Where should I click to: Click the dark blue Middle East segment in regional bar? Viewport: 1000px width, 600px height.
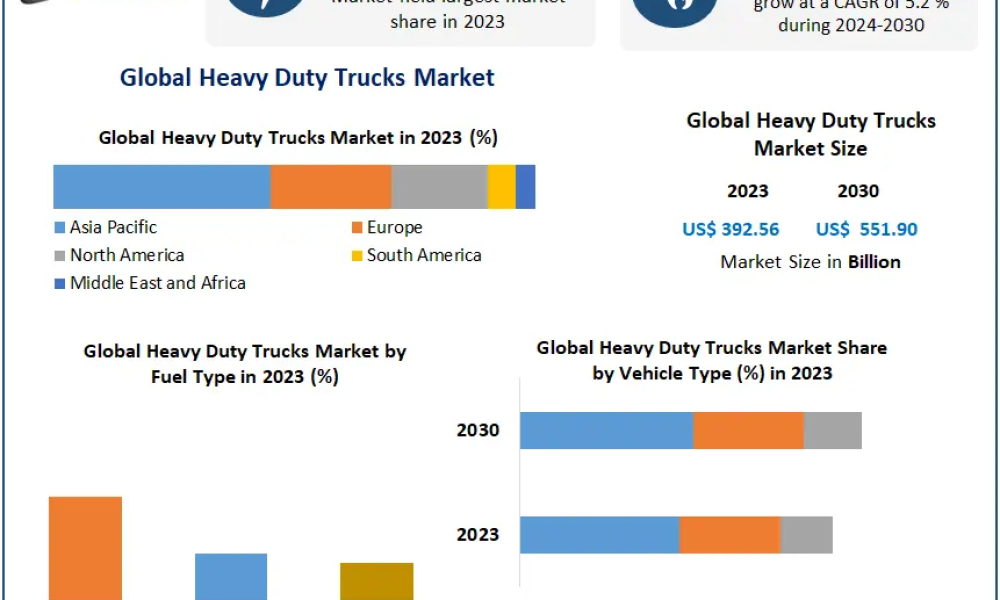point(526,187)
